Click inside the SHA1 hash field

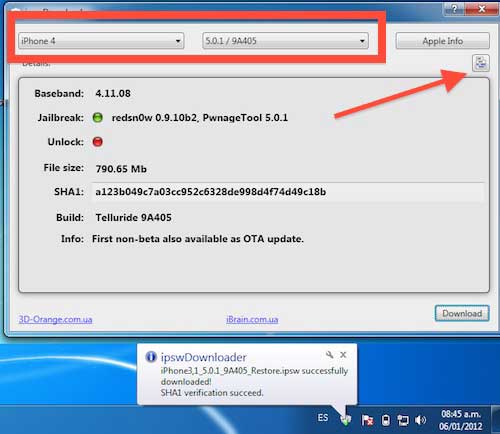pyautogui.click(x=287, y=192)
